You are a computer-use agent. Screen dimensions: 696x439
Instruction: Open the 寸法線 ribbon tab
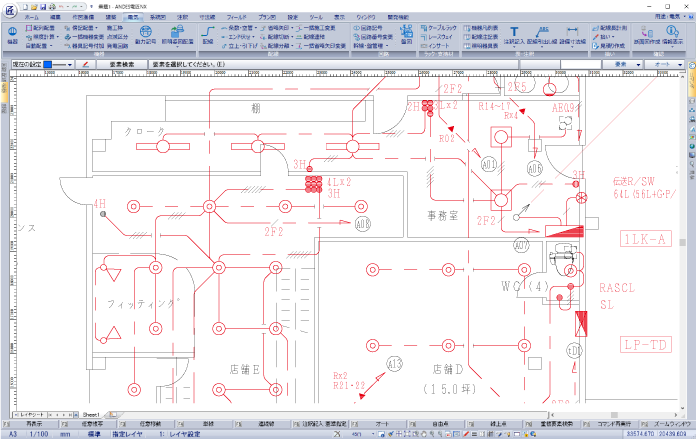(x=207, y=17)
